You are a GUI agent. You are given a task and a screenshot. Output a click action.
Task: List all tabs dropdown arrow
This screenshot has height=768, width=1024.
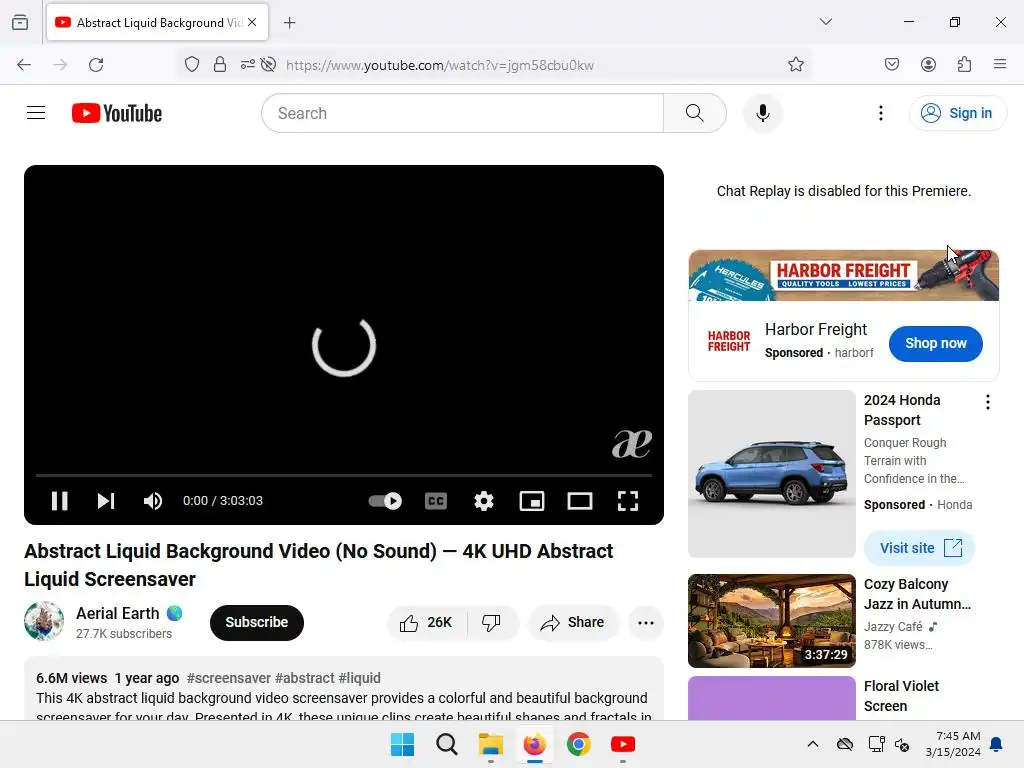point(825,22)
